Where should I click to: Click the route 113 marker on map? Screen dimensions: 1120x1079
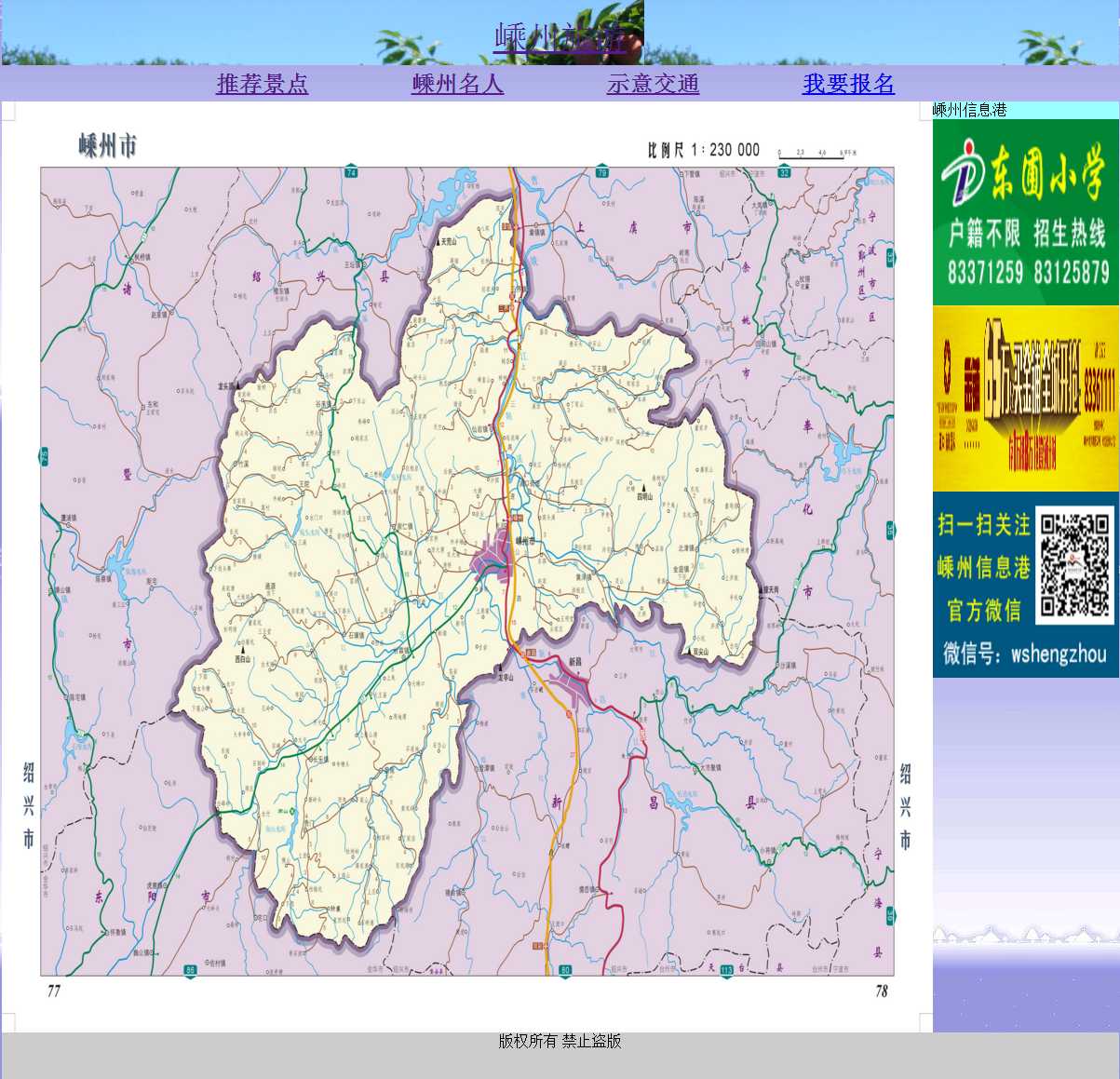(726, 970)
